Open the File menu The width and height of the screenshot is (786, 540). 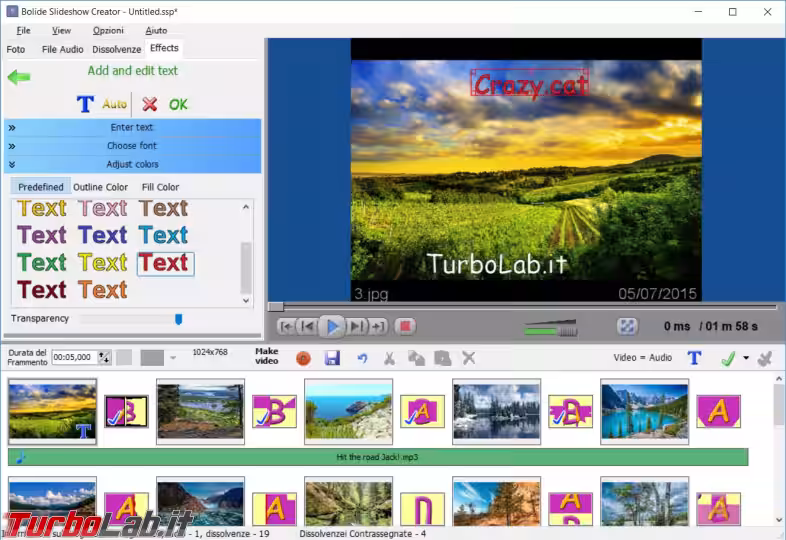tap(23, 31)
